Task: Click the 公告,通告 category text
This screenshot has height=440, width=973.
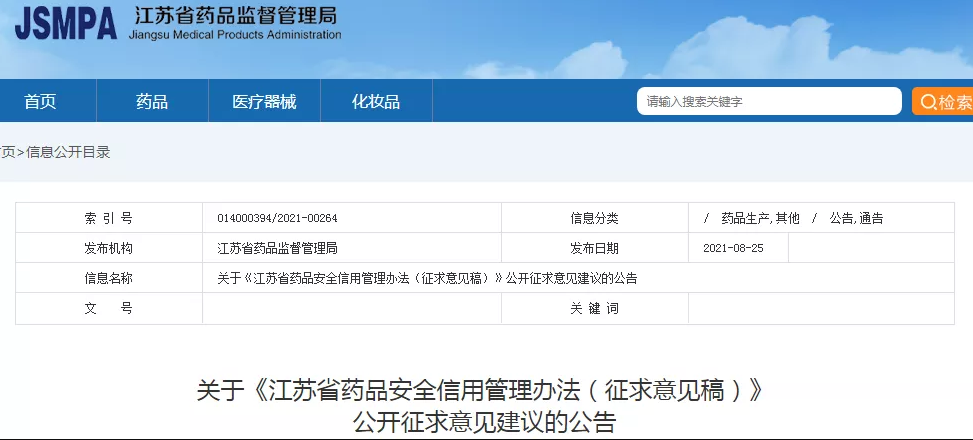Action: pyautogui.click(x=856, y=218)
